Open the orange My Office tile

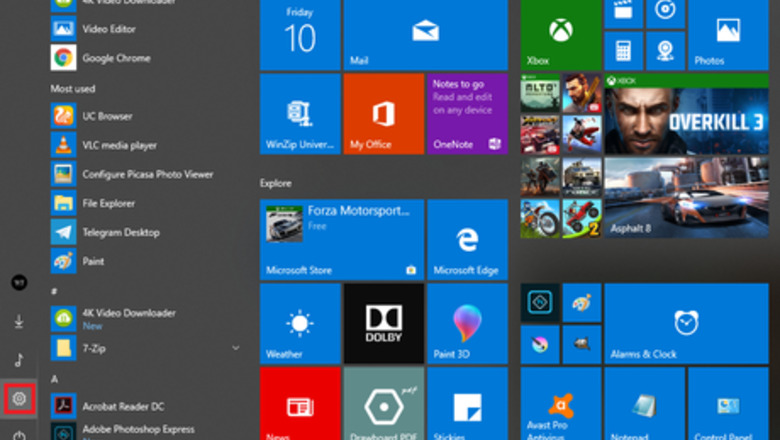(x=384, y=114)
